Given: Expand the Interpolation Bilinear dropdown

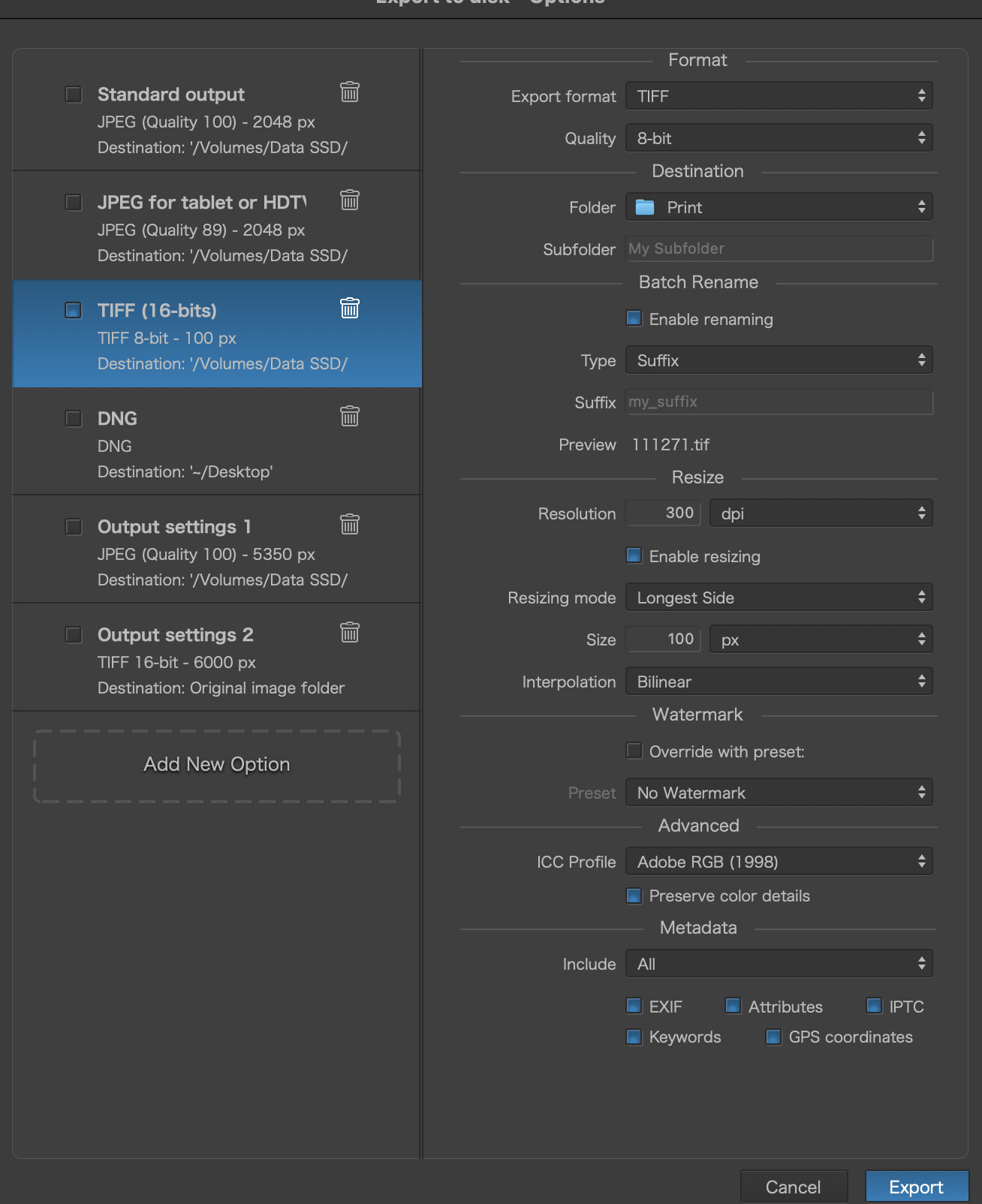Looking at the screenshot, I should [779, 682].
